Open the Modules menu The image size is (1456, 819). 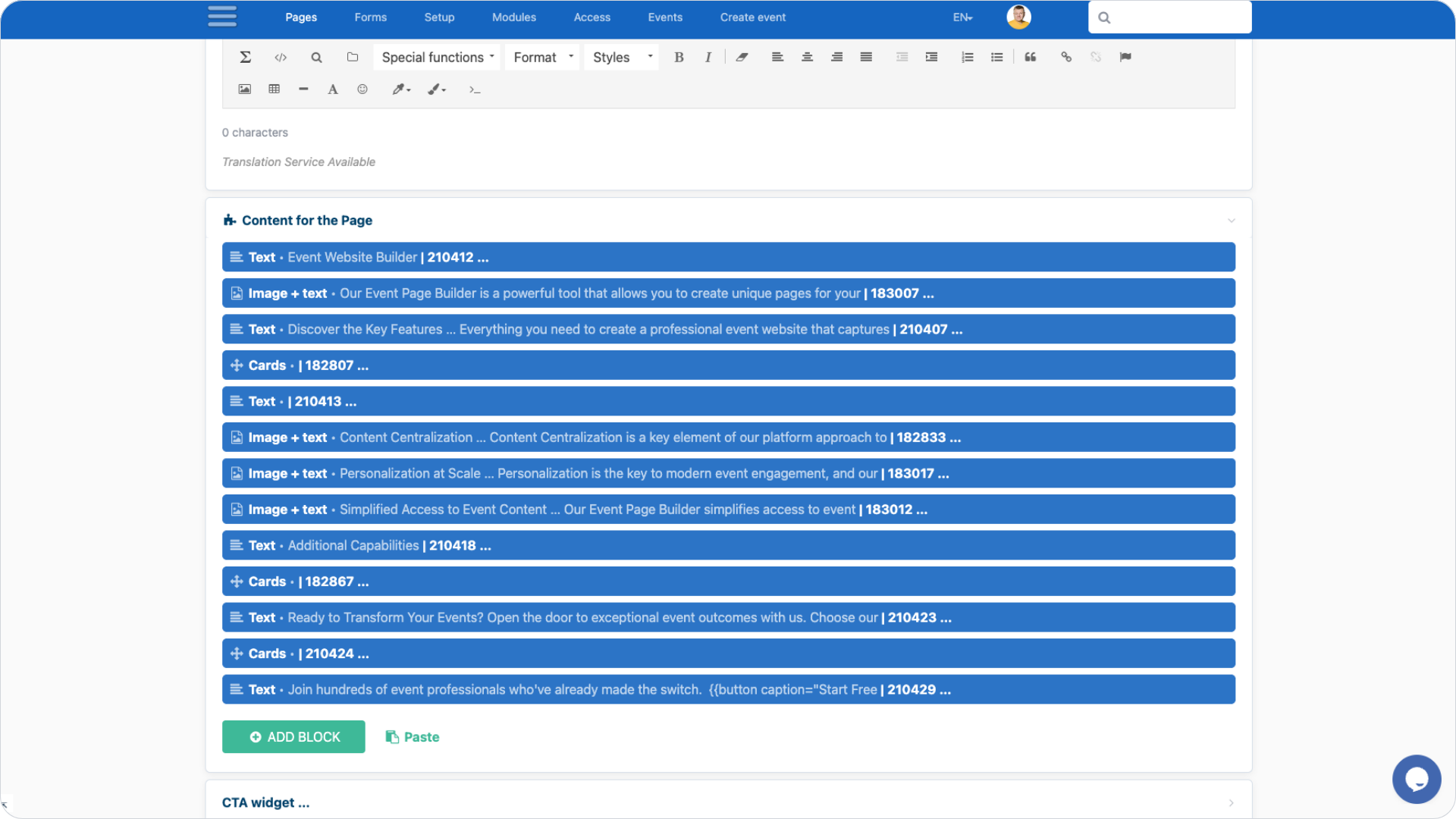click(513, 17)
